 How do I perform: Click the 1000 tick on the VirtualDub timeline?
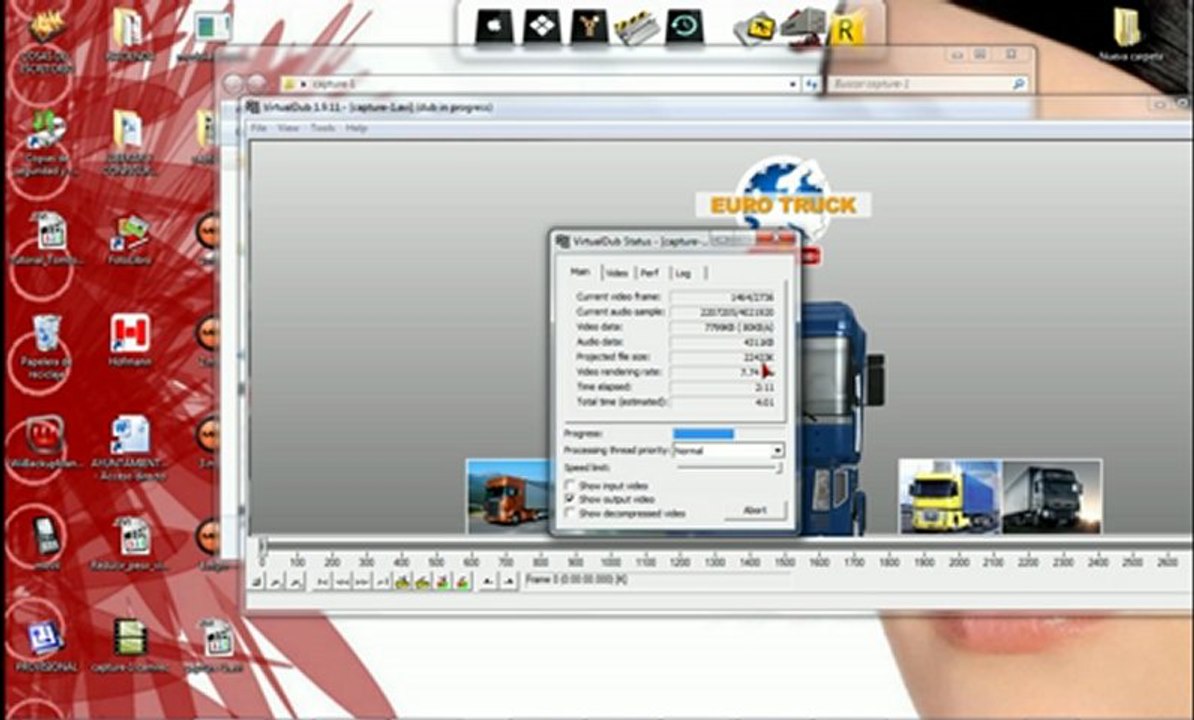(x=610, y=562)
